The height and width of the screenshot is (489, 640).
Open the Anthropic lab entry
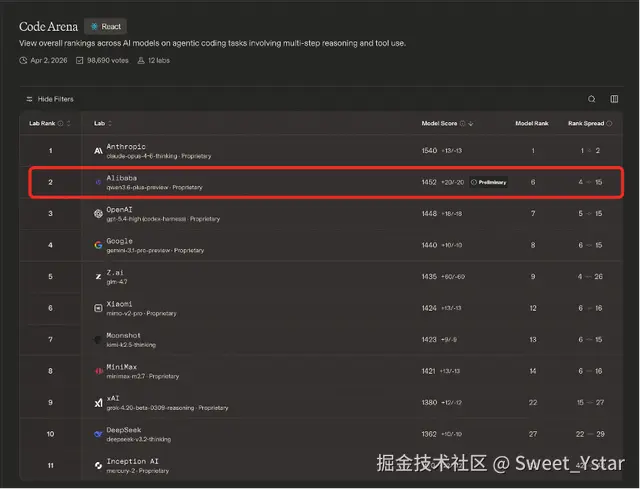point(126,147)
